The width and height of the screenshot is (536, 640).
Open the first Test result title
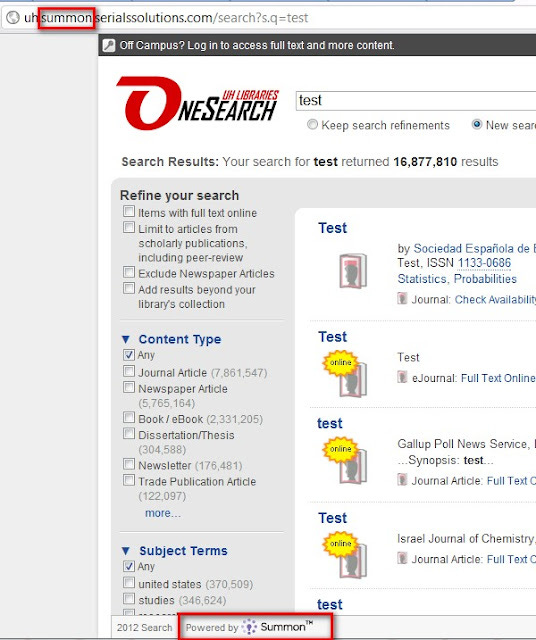tap(332, 228)
